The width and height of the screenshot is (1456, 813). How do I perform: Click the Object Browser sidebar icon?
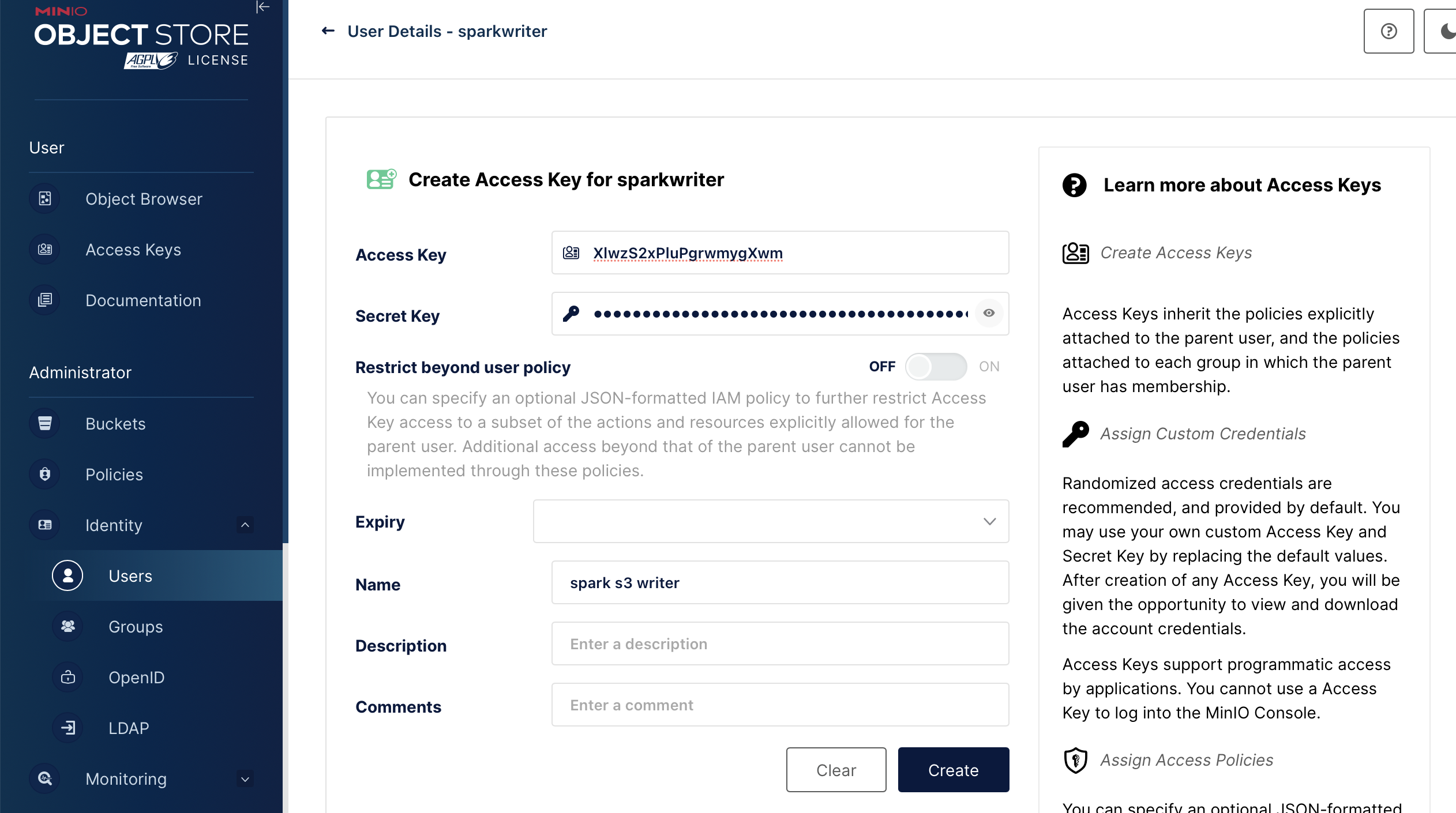45,199
